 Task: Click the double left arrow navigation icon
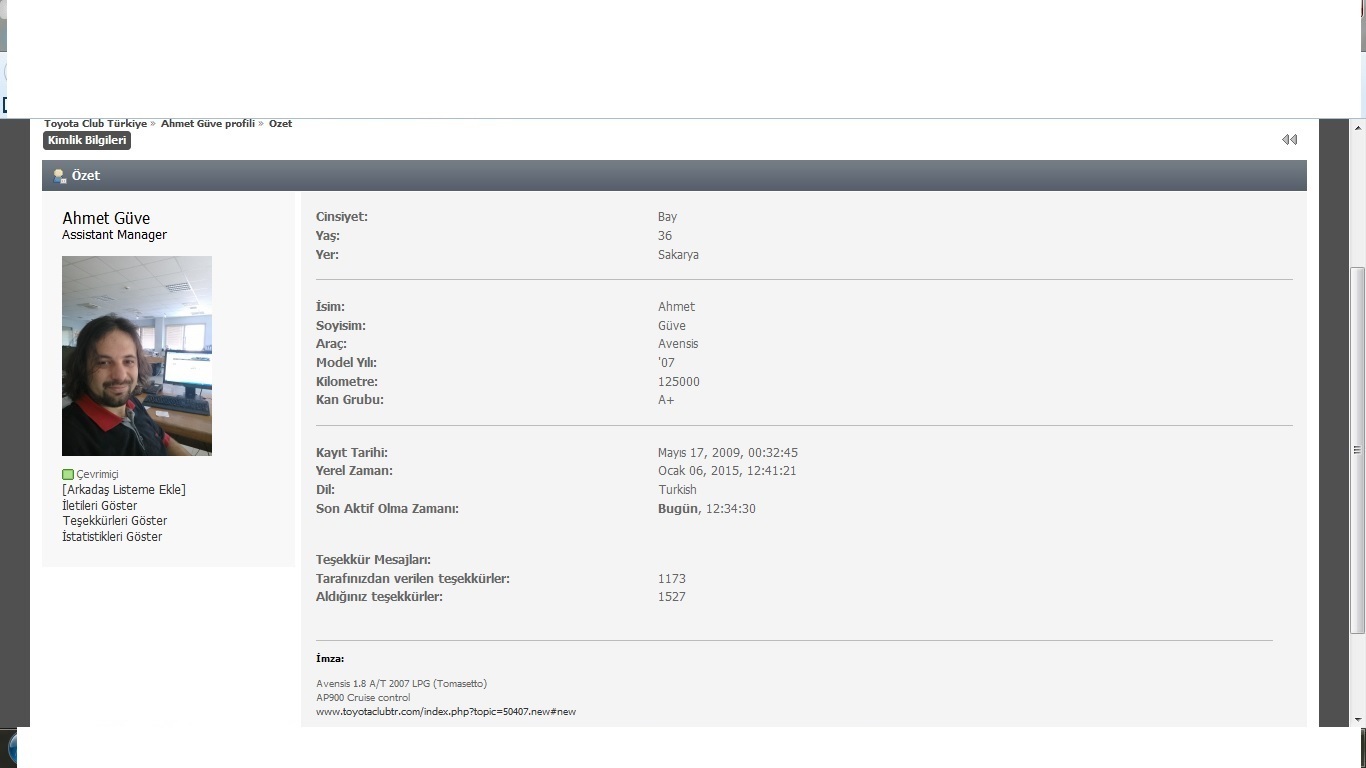pyautogui.click(x=1289, y=140)
